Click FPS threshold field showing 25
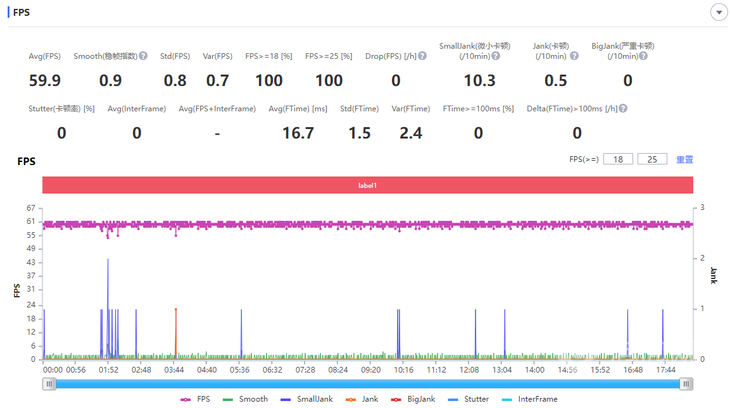The width and height of the screenshot is (730, 408). pyautogui.click(x=653, y=159)
